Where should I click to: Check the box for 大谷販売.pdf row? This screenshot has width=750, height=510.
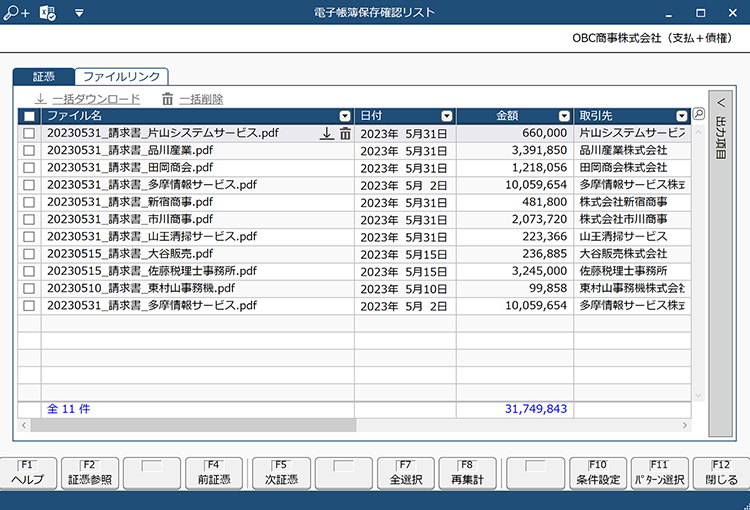coord(29,254)
